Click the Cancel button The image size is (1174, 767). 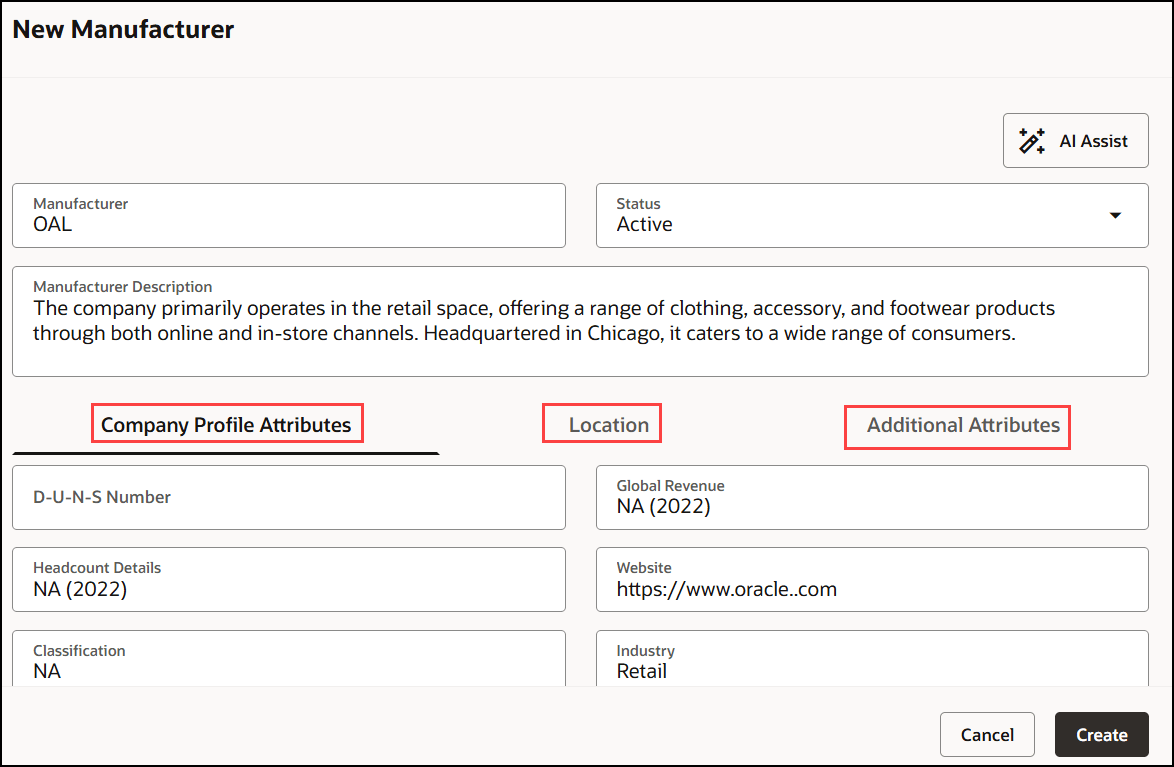987,734
